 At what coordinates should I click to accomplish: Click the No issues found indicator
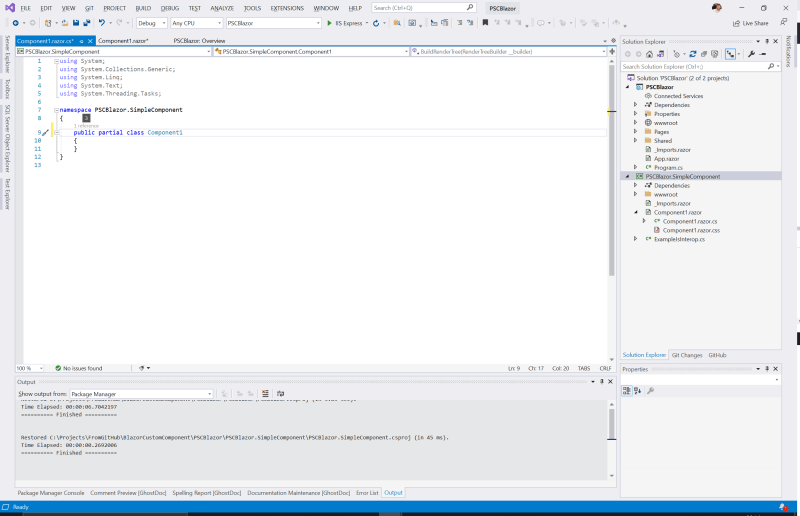(79, 368)
